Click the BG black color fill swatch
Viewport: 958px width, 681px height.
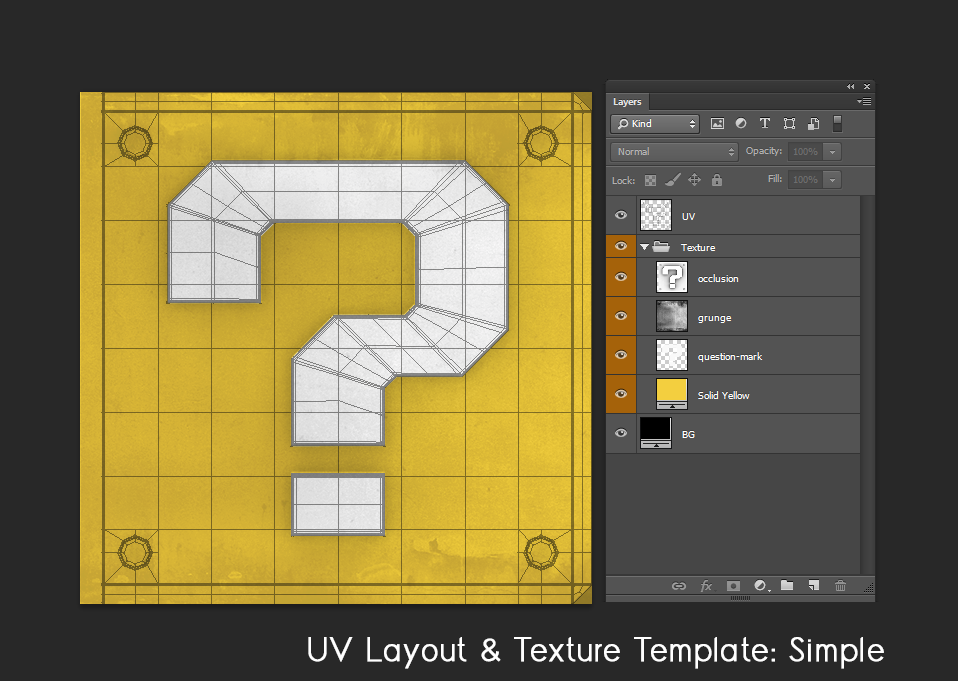[656, 433]
